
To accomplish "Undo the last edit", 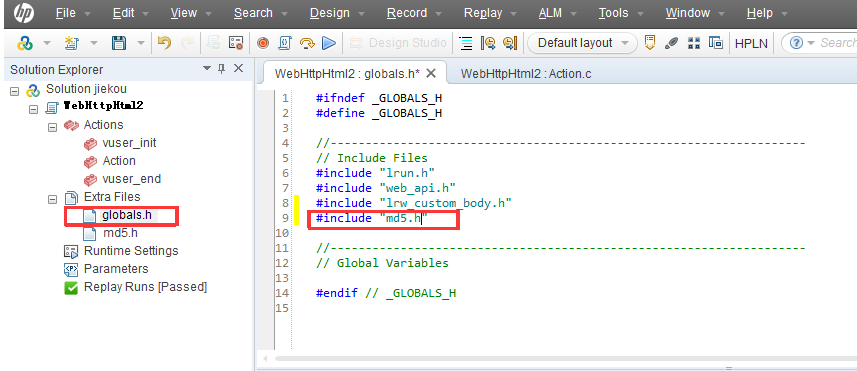I will (164, 43).
